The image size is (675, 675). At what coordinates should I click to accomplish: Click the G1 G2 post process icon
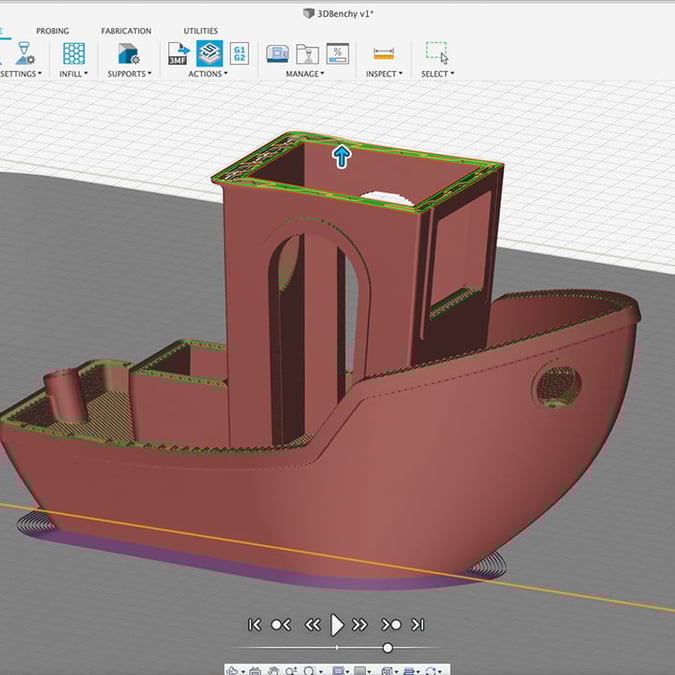(239, 53)
